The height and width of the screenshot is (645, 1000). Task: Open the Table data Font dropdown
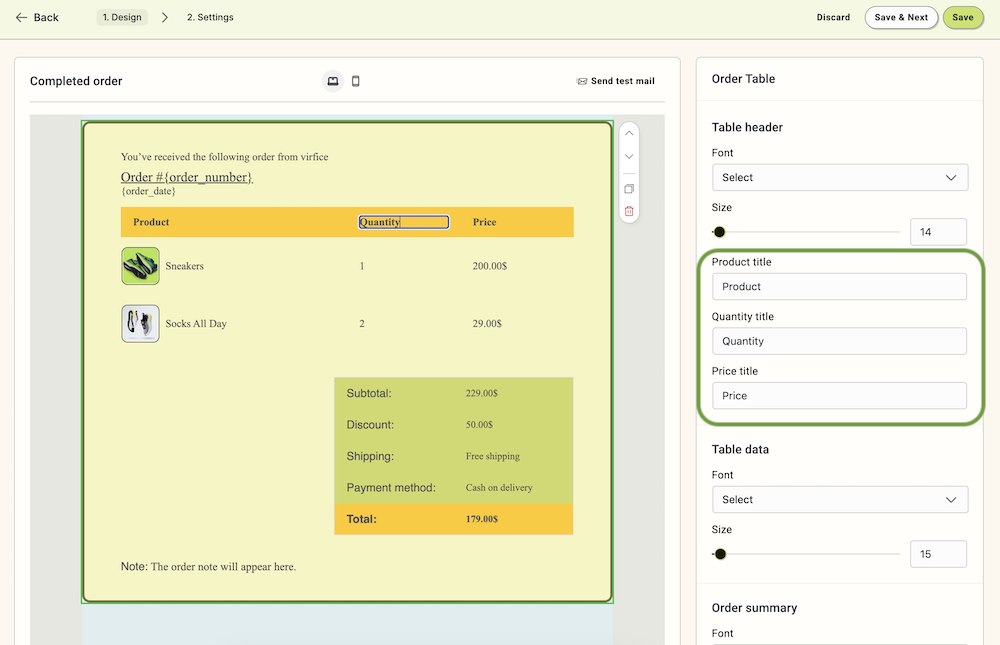click(839, 500)
